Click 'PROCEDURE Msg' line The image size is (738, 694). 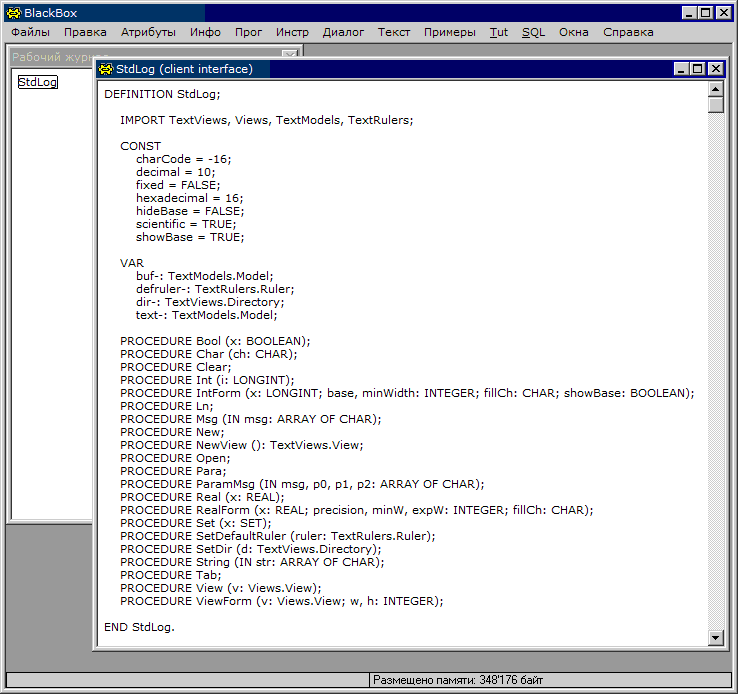tap(250, 419)
